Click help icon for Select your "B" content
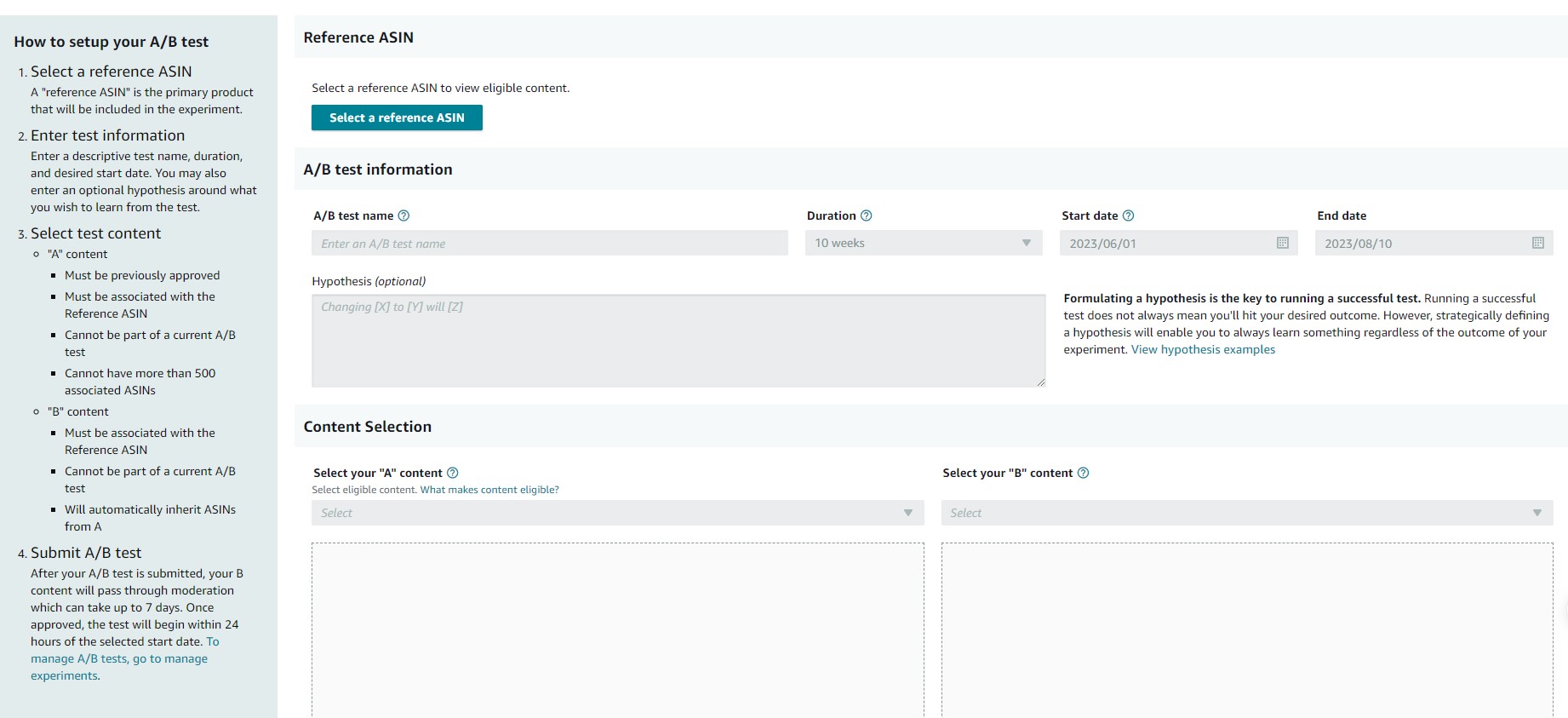The height and width of the screenshot is (718, 1568). (1083, 474)
